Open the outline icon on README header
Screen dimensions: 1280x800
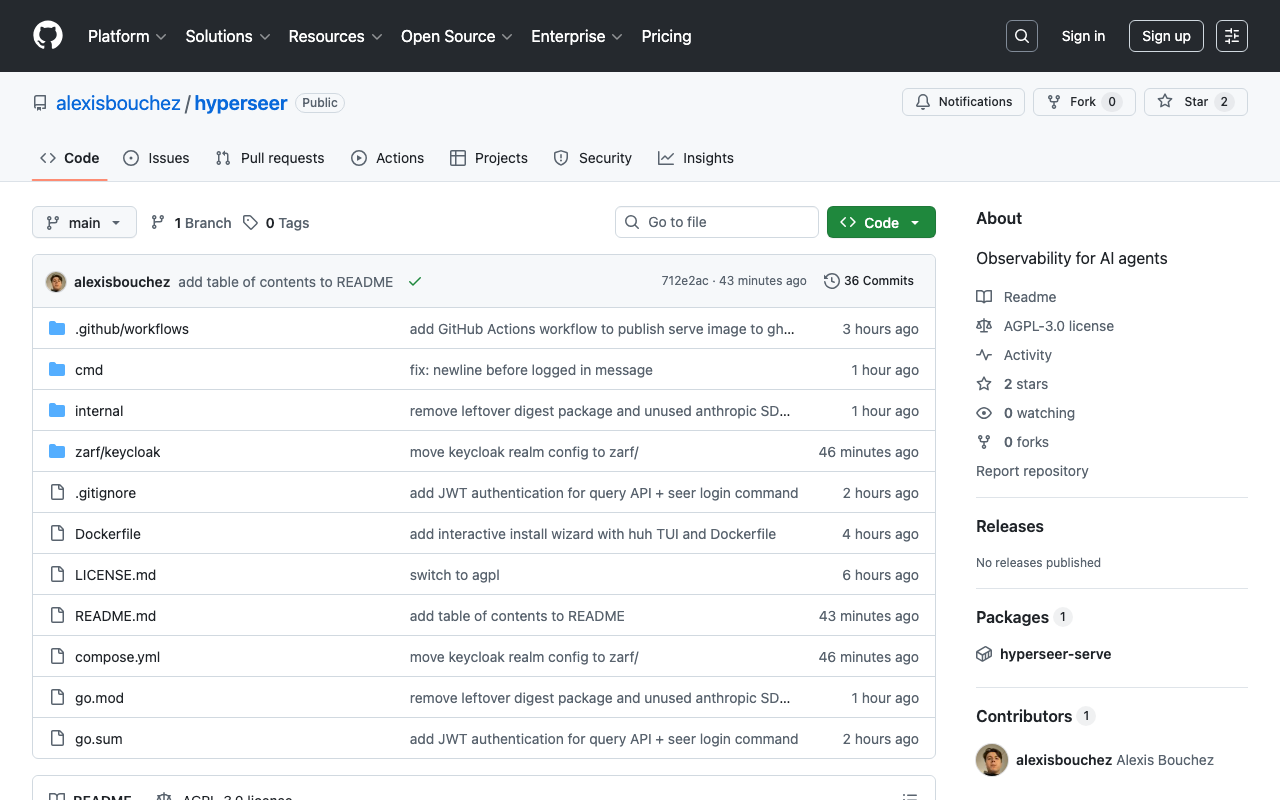coord(910,796)
